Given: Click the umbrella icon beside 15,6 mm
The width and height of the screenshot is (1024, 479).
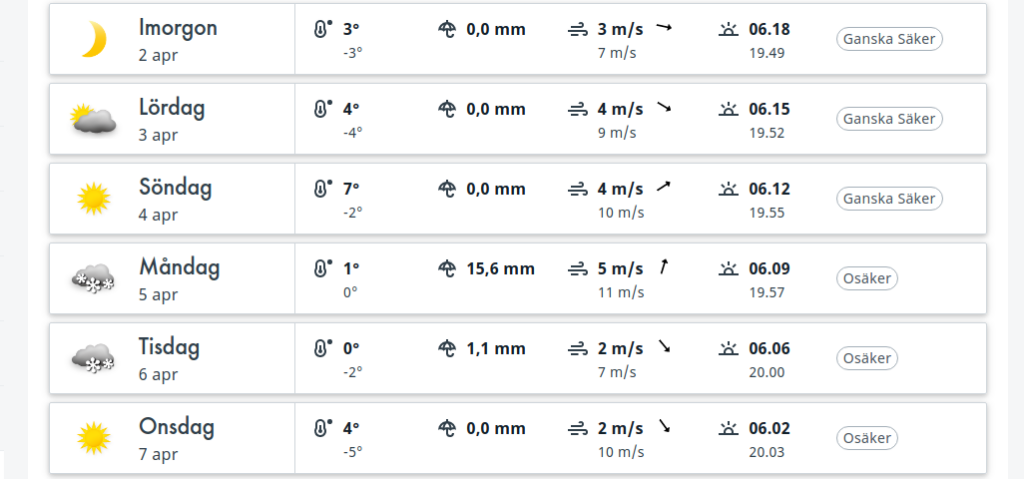Looking at the screenshot, I should [x=447, y=269].
